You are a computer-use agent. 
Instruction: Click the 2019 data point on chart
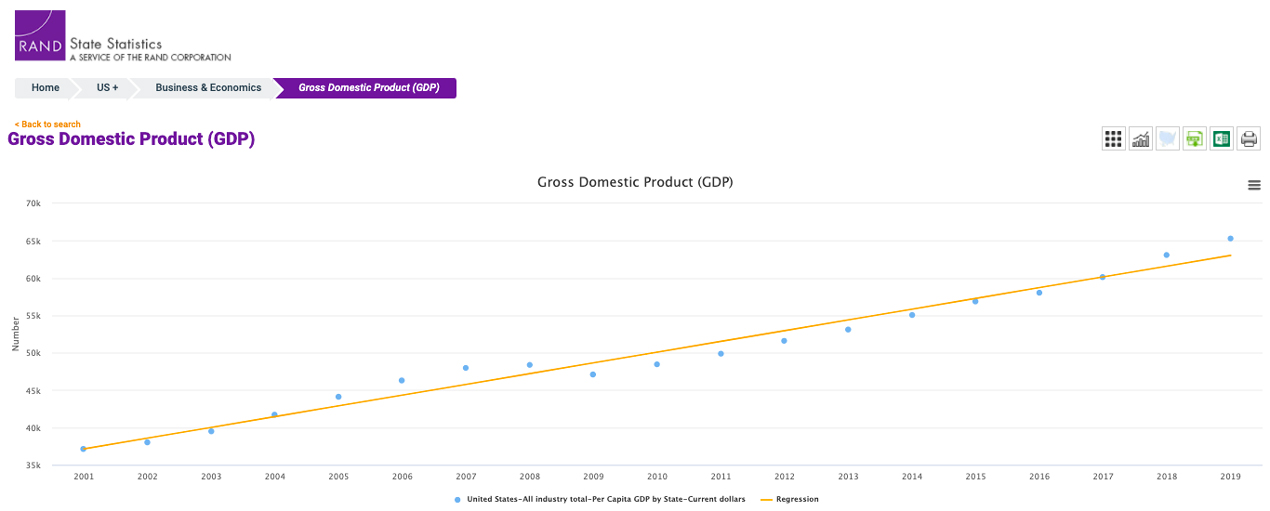pyautogui.click(x=1230, y=238)
